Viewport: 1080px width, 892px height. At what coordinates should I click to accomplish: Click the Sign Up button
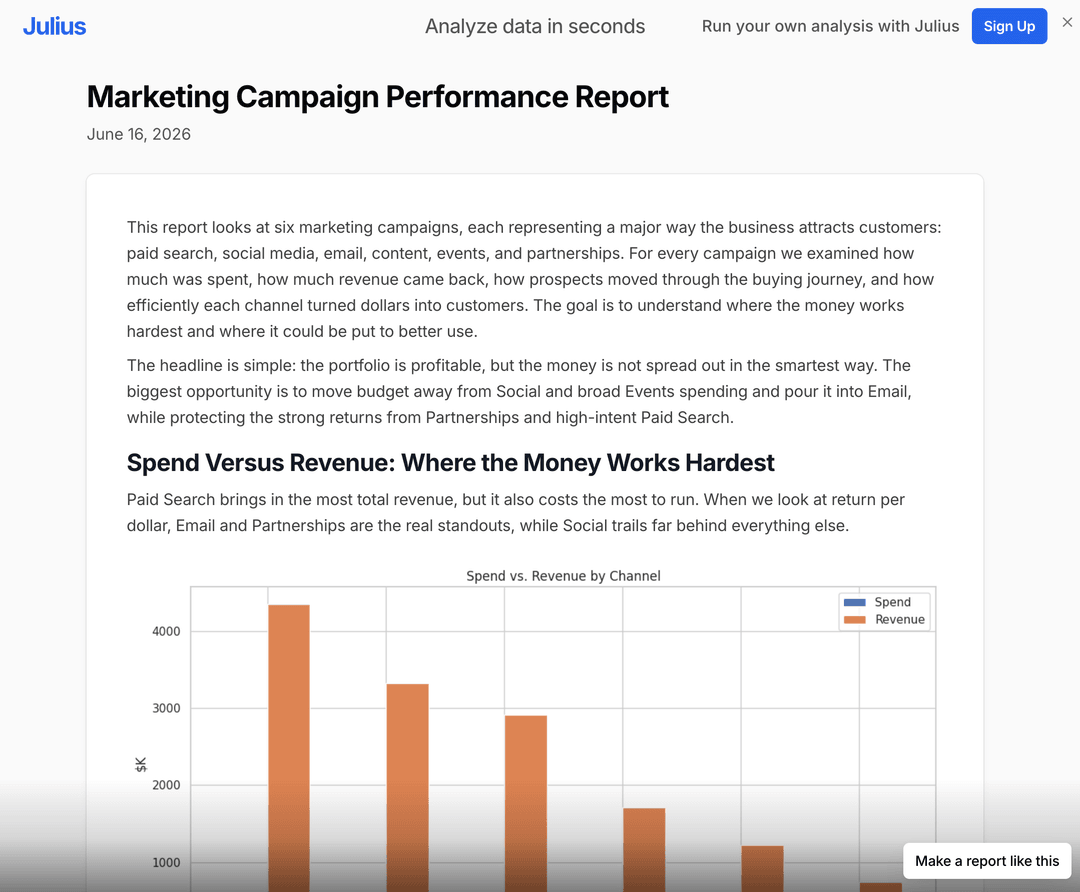[x=1009, y=26]
